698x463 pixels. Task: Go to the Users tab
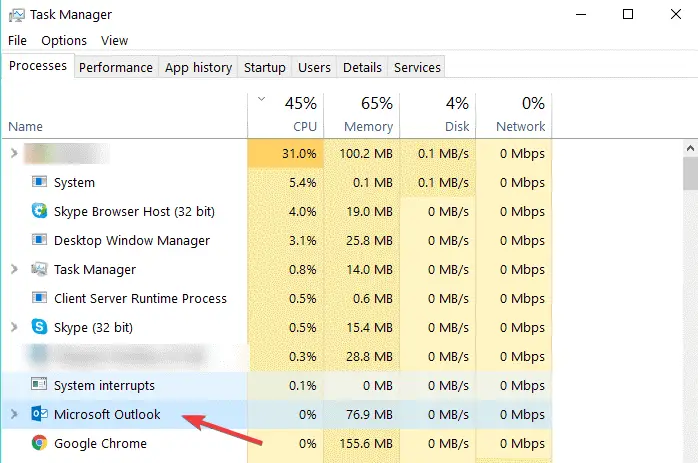314,67
